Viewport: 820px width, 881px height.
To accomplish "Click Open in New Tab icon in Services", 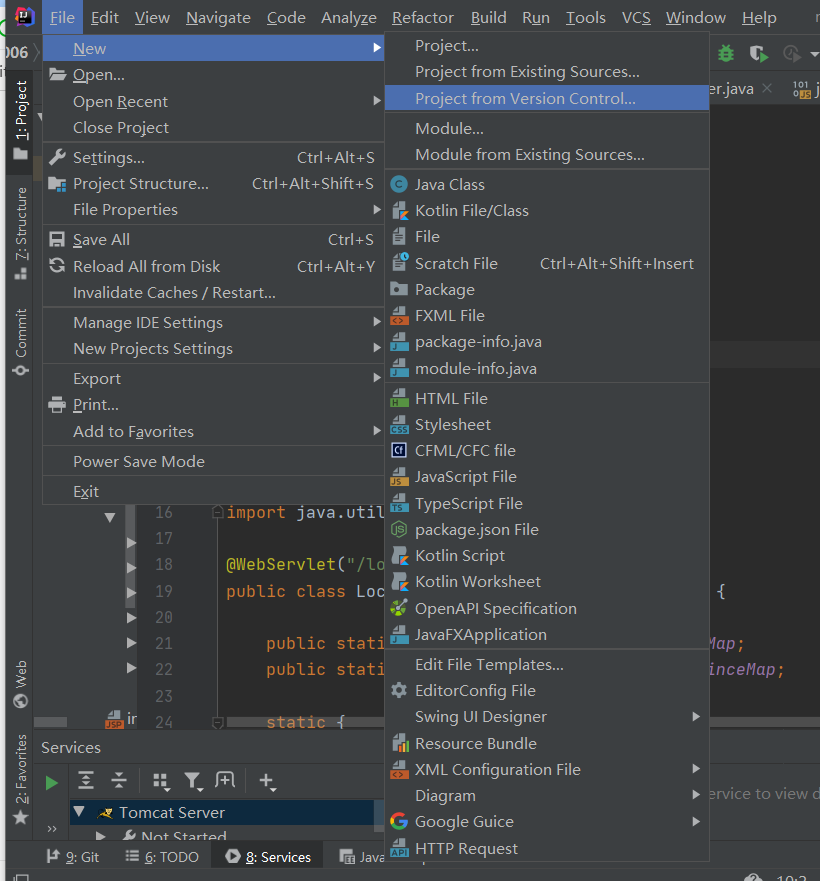I will point(225,780).
